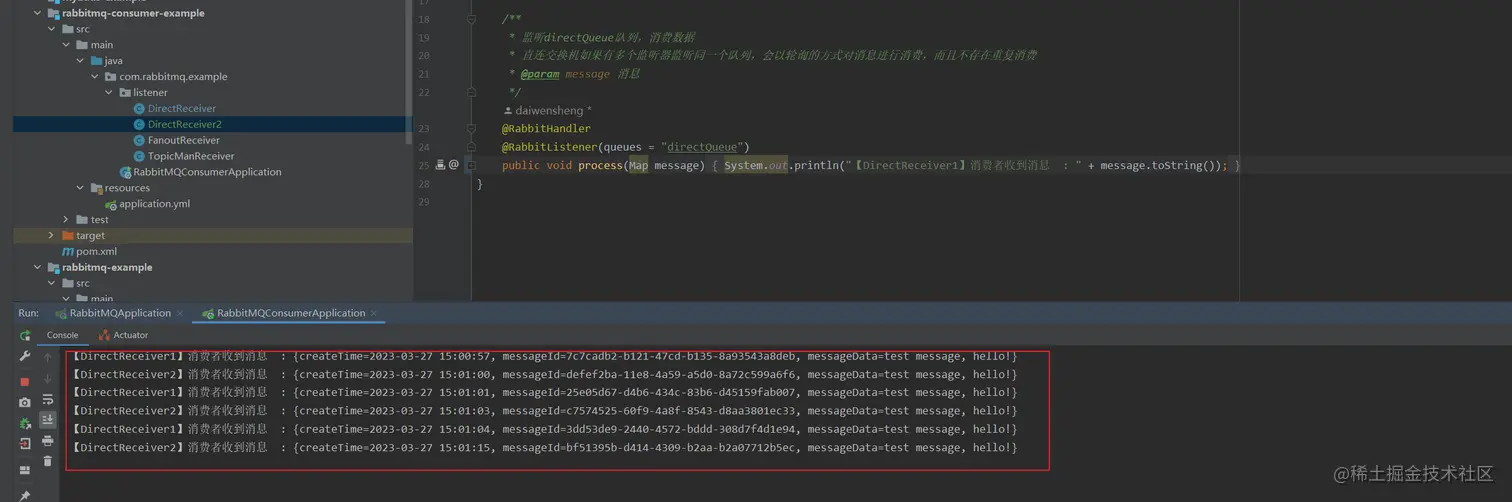Click the TopicManReceiver class icon
Screen dimensions: 1512x502
pyautogui.click(x=139, y=156)
